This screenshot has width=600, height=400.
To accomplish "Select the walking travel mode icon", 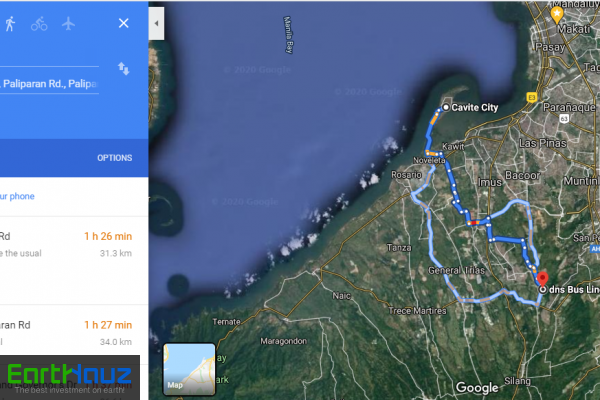I will pyautogui.click(x=10, y=24).
